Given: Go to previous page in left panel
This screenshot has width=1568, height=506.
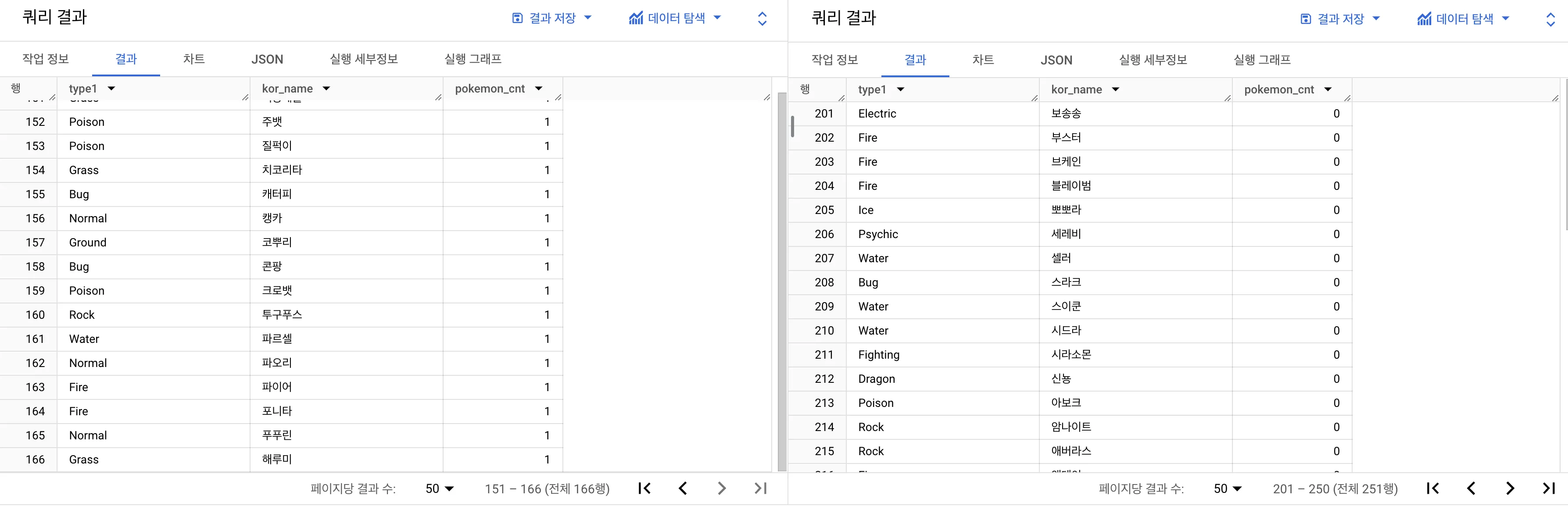Looking at the screenshot, I should pos(683,488).
